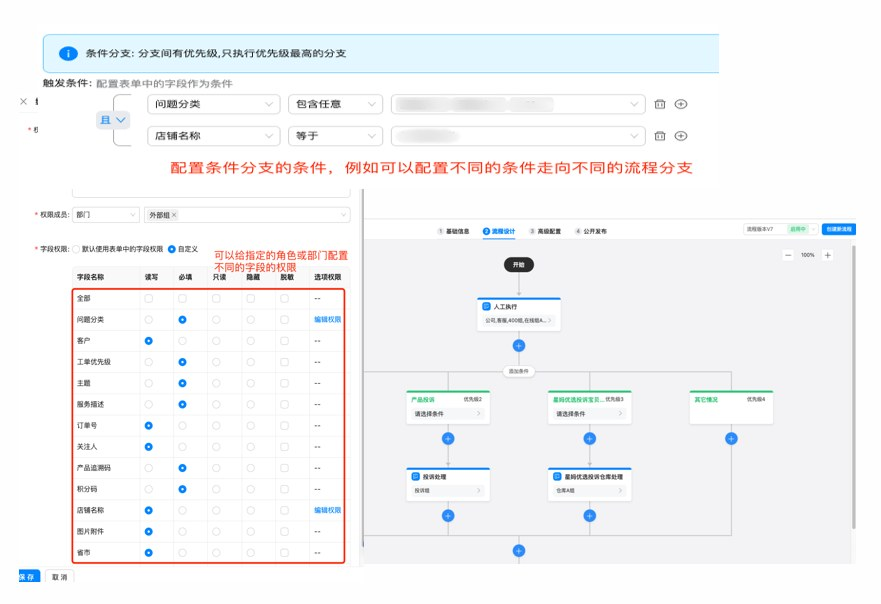Open 编辑权限 link for 店铺名称
This screenshot has width=881, height=604.
327,510
